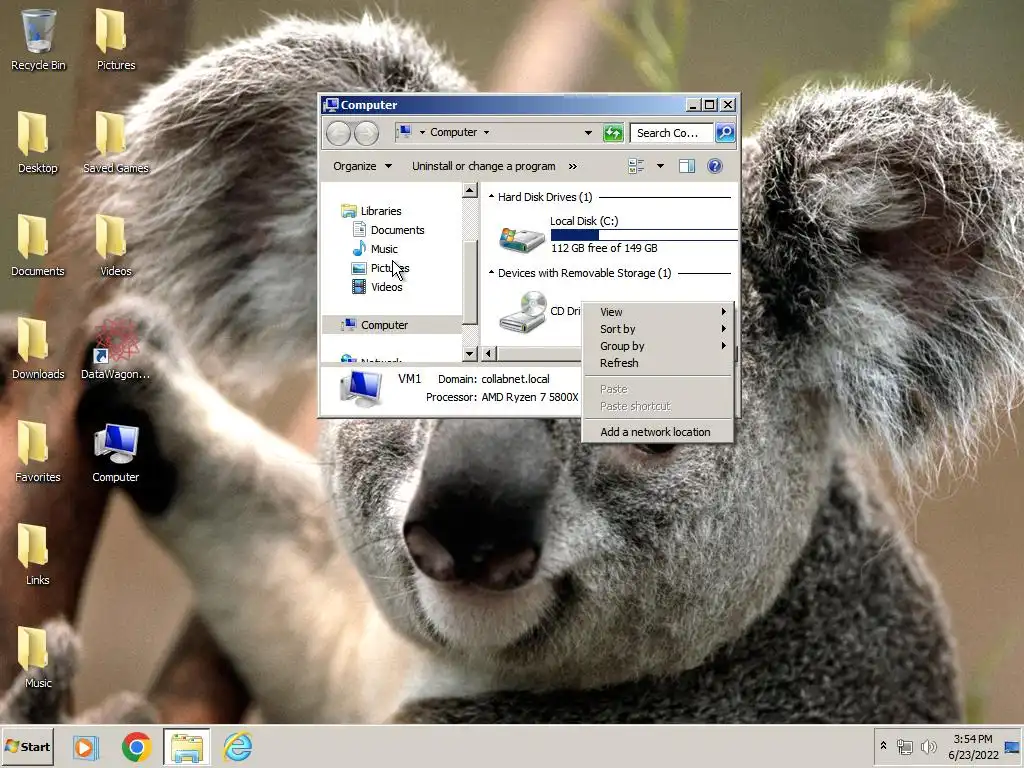The image size is (1024, 768).
Task: Click the Local Disk C: usage bar
Action: [644, 235]
